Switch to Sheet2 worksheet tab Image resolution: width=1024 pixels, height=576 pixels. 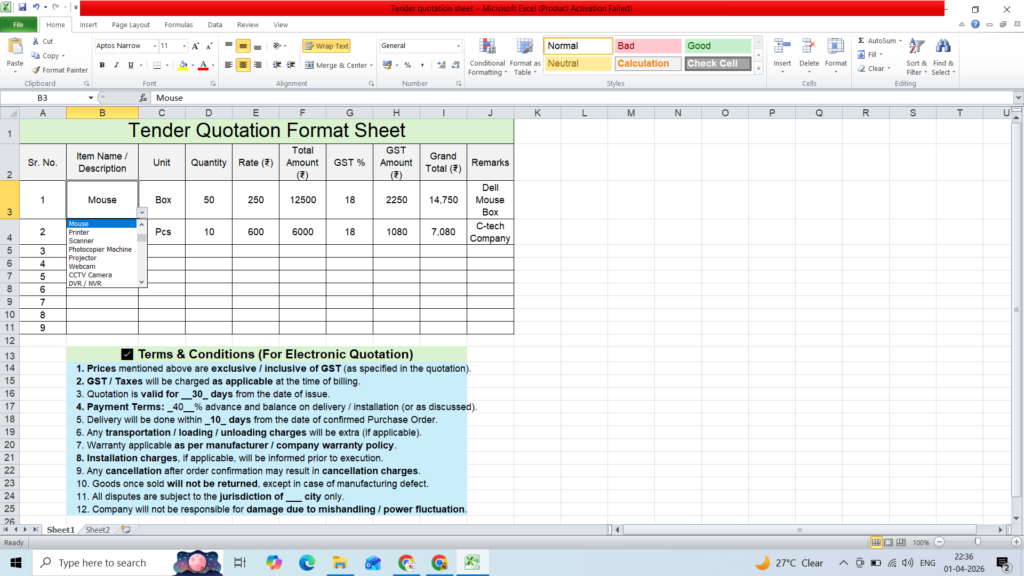pyautogui.click(x=97, y=530)
